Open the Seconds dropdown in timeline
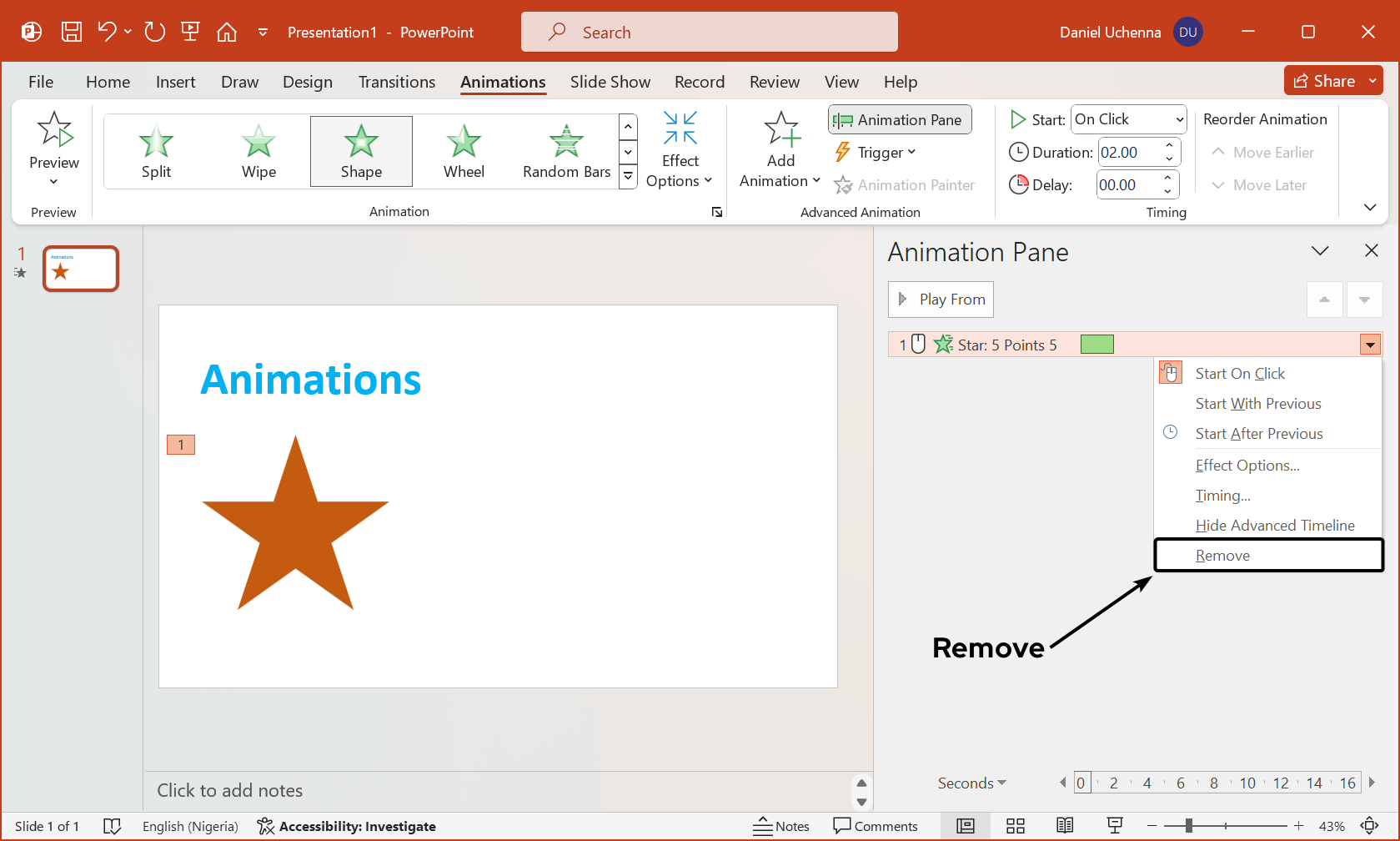 click(971, 783)
